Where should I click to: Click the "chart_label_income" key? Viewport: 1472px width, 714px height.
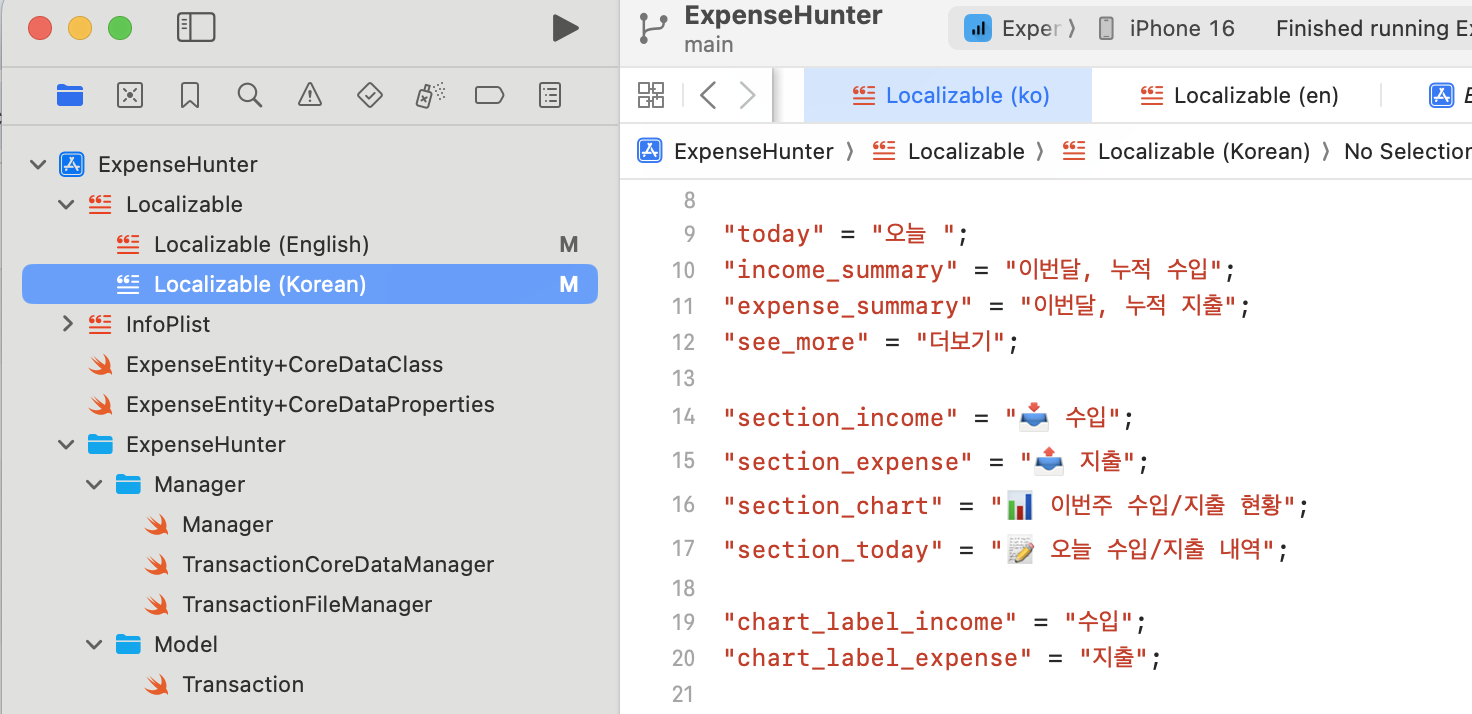(x=870, y=622)
